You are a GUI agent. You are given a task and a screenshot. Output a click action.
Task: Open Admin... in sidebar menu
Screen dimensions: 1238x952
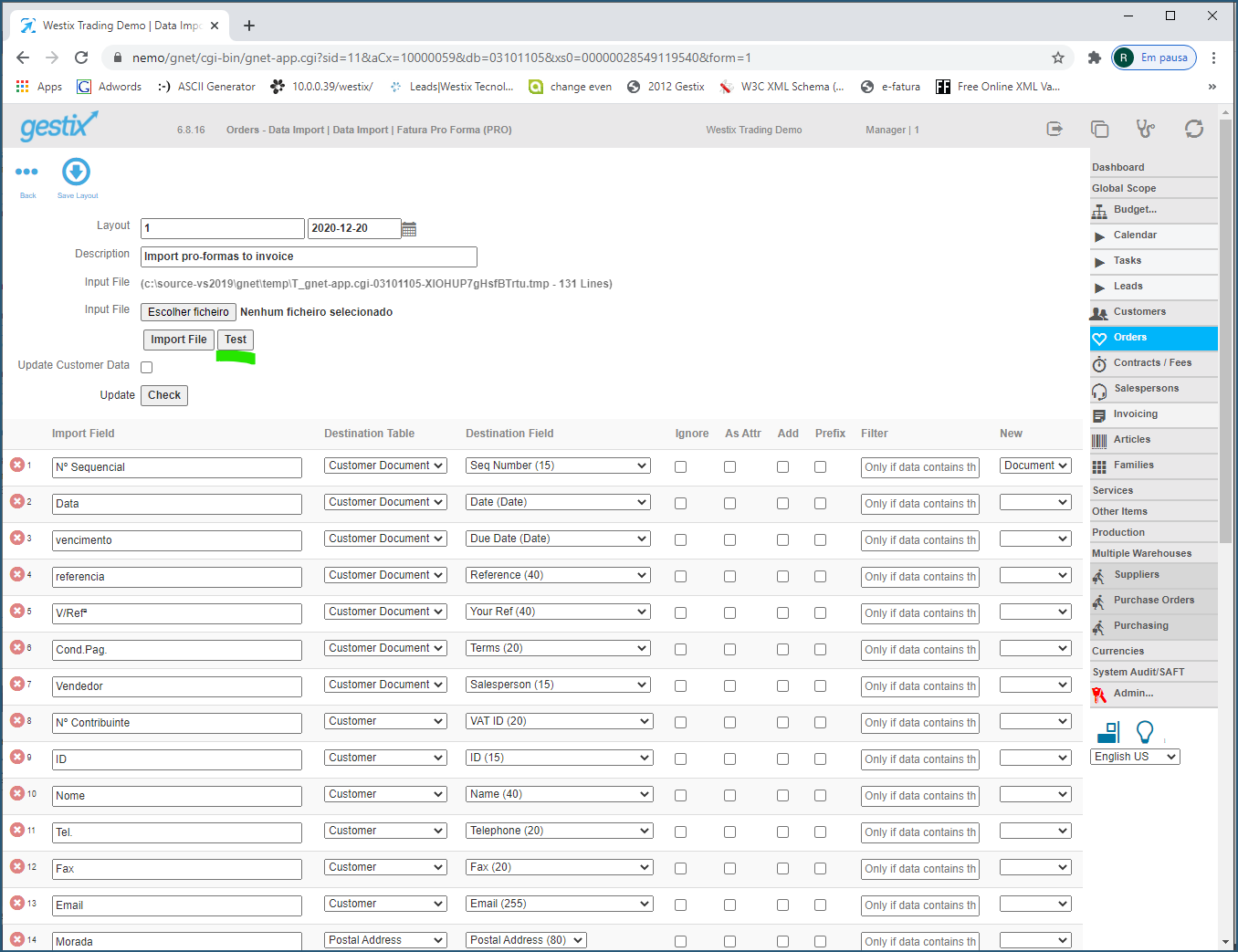tap(1153, 694)
